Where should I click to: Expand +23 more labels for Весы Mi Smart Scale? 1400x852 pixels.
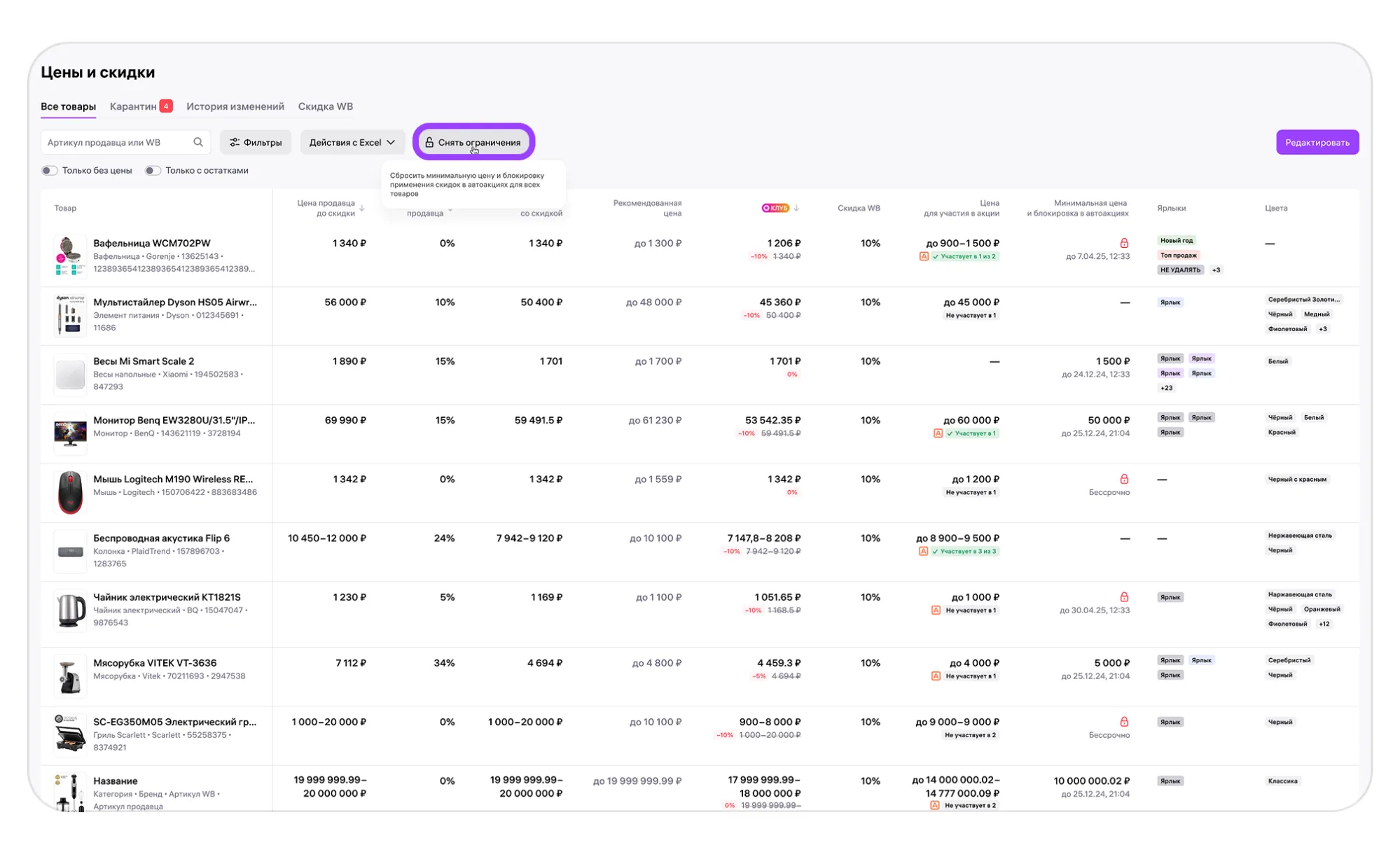(1166, 388)
